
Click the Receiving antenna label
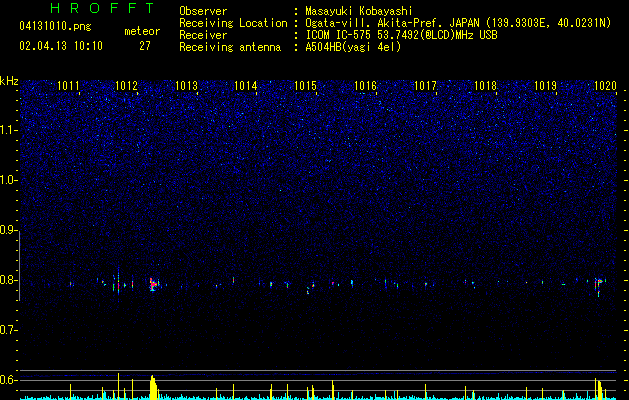230,47
